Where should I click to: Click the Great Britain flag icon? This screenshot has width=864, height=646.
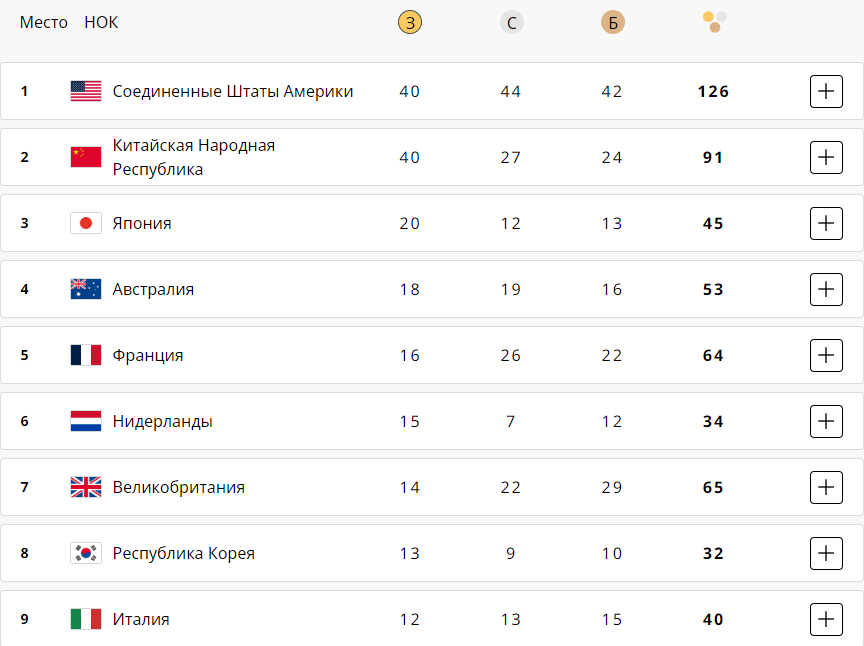86,487
